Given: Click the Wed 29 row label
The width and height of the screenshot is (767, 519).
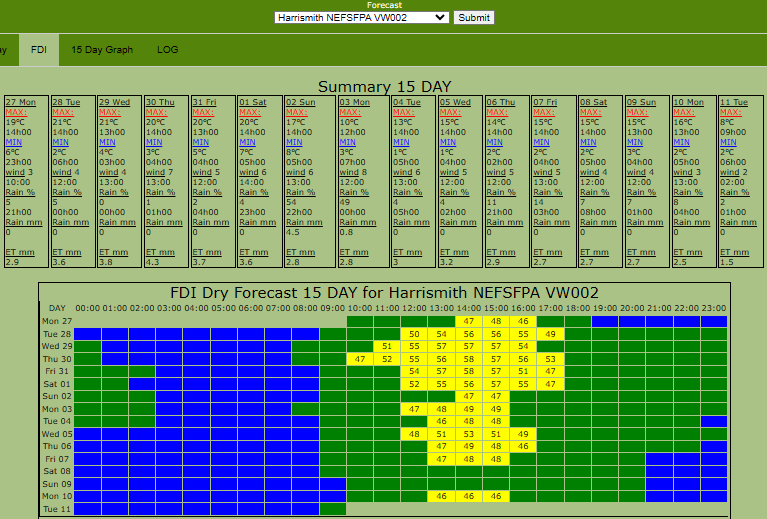Looking at the screenshot, I should coord(57,346).
